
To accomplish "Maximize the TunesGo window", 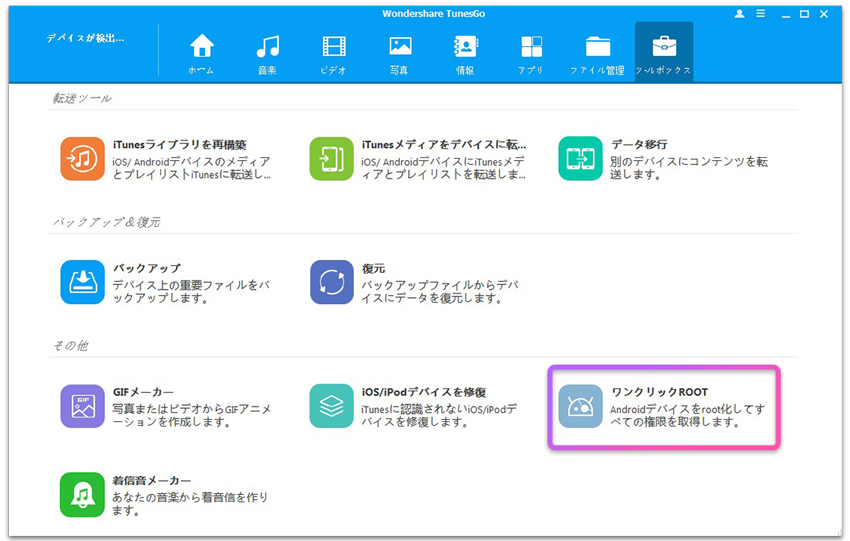I will click(x=804, y=14).
